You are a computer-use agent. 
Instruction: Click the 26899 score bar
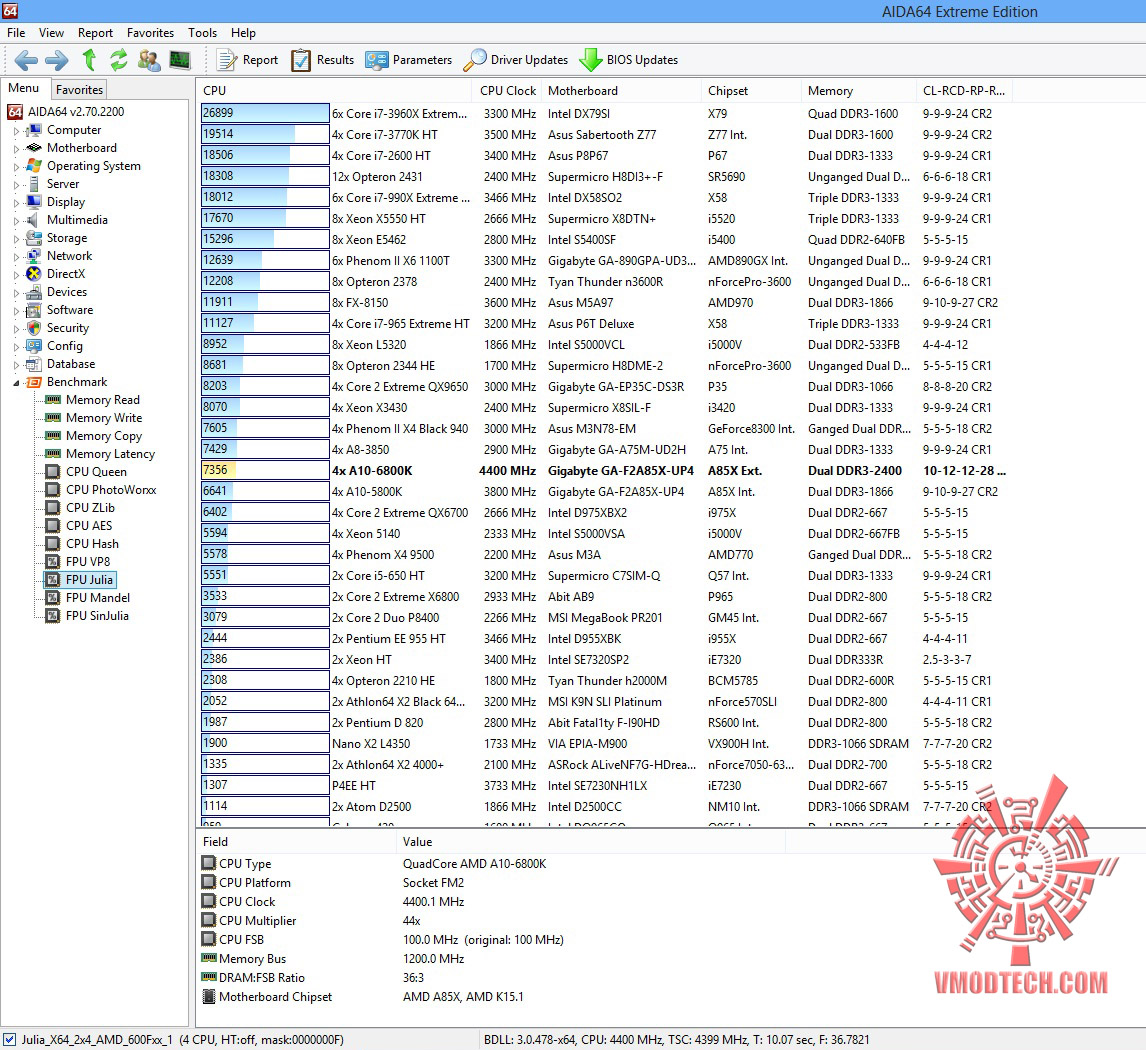coord(265,113)
